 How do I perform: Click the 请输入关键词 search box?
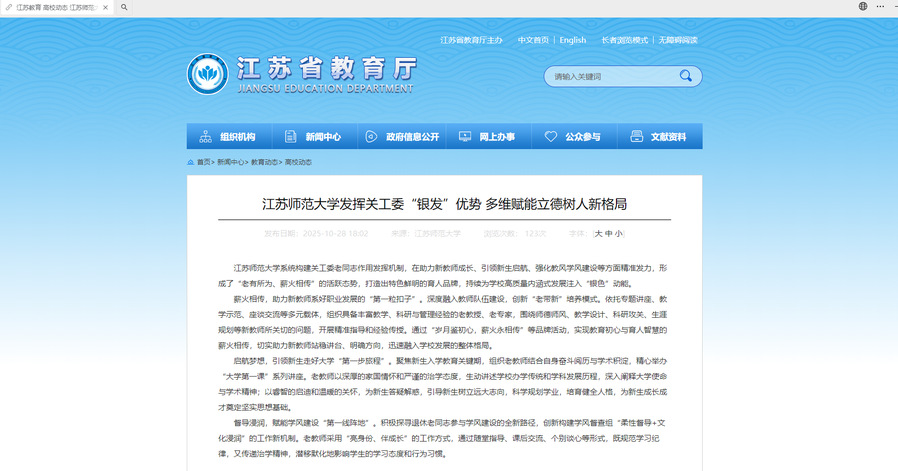(x=612, y=76)
